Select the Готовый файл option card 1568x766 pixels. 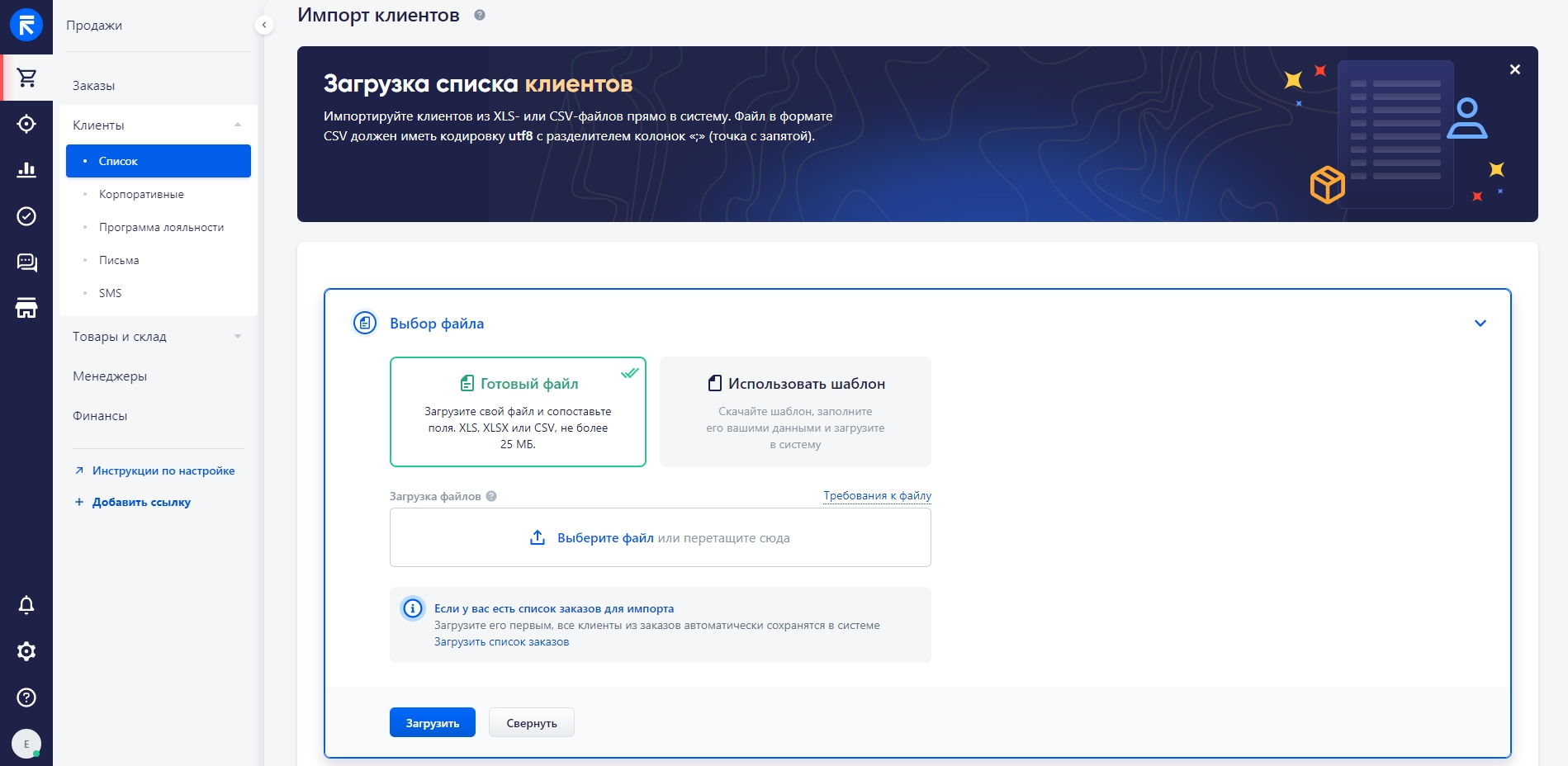click(518, 412)
